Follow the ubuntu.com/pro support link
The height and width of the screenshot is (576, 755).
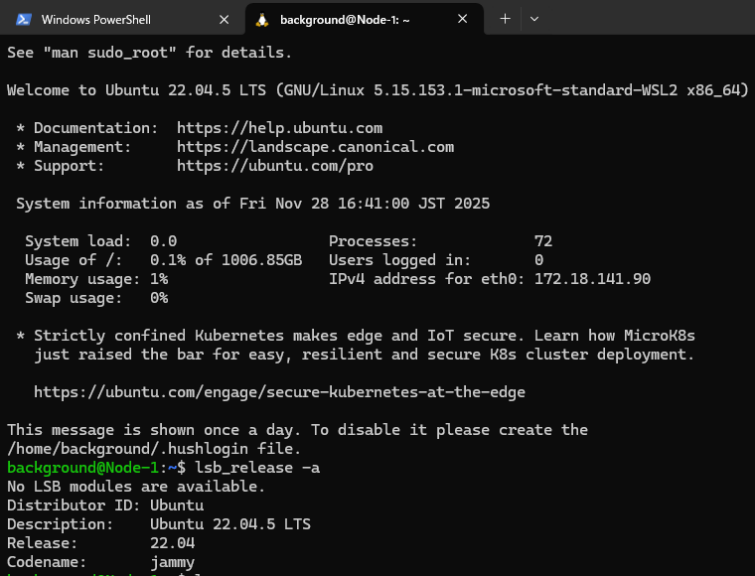[x=275, y=166]
